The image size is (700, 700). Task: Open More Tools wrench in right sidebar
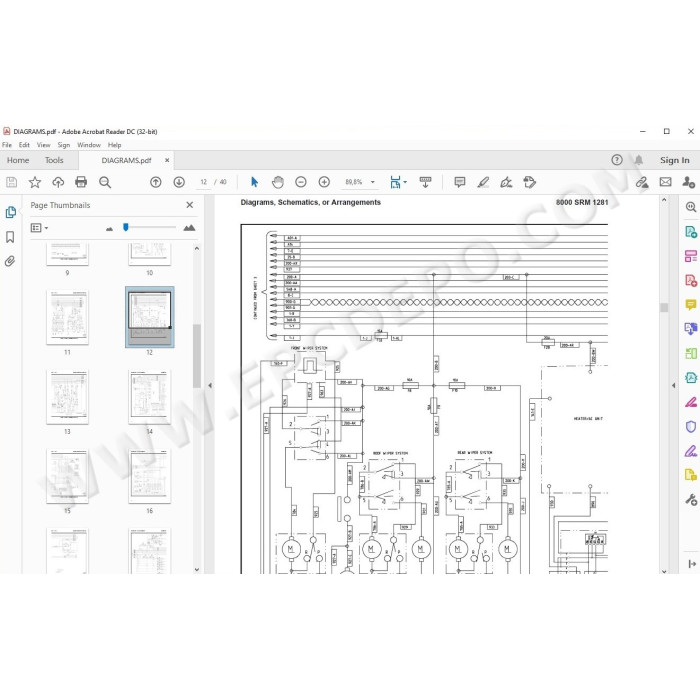pos(691,500)
